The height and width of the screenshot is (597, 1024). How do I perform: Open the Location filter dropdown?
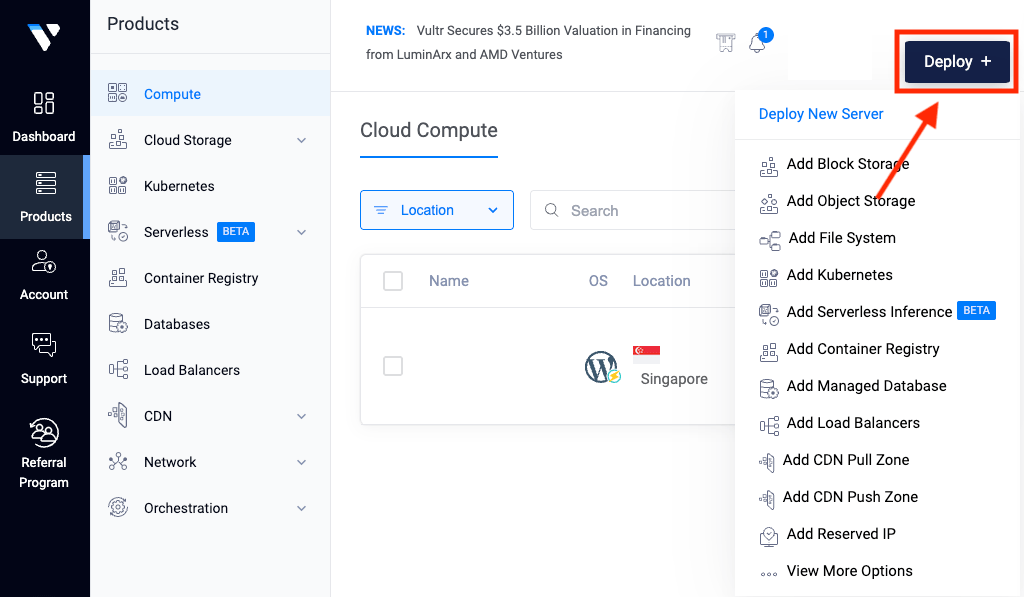tap(437, 210)
